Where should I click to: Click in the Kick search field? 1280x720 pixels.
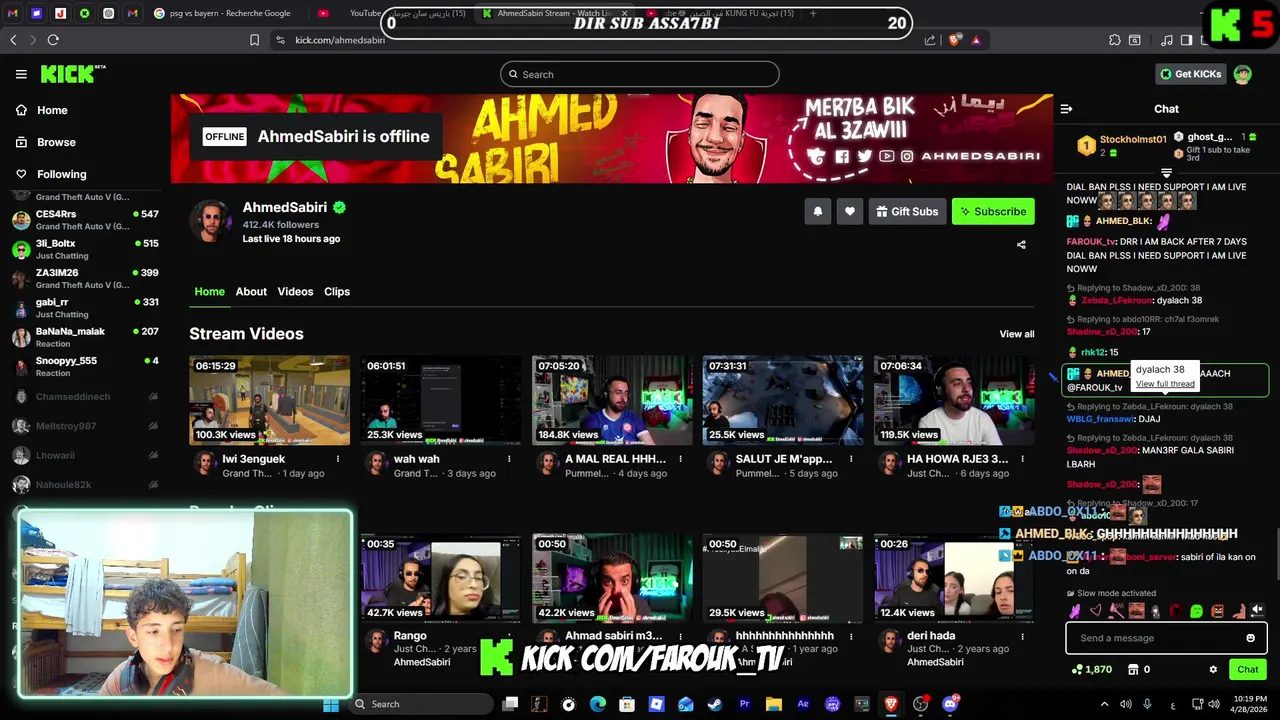pos(640,74)
